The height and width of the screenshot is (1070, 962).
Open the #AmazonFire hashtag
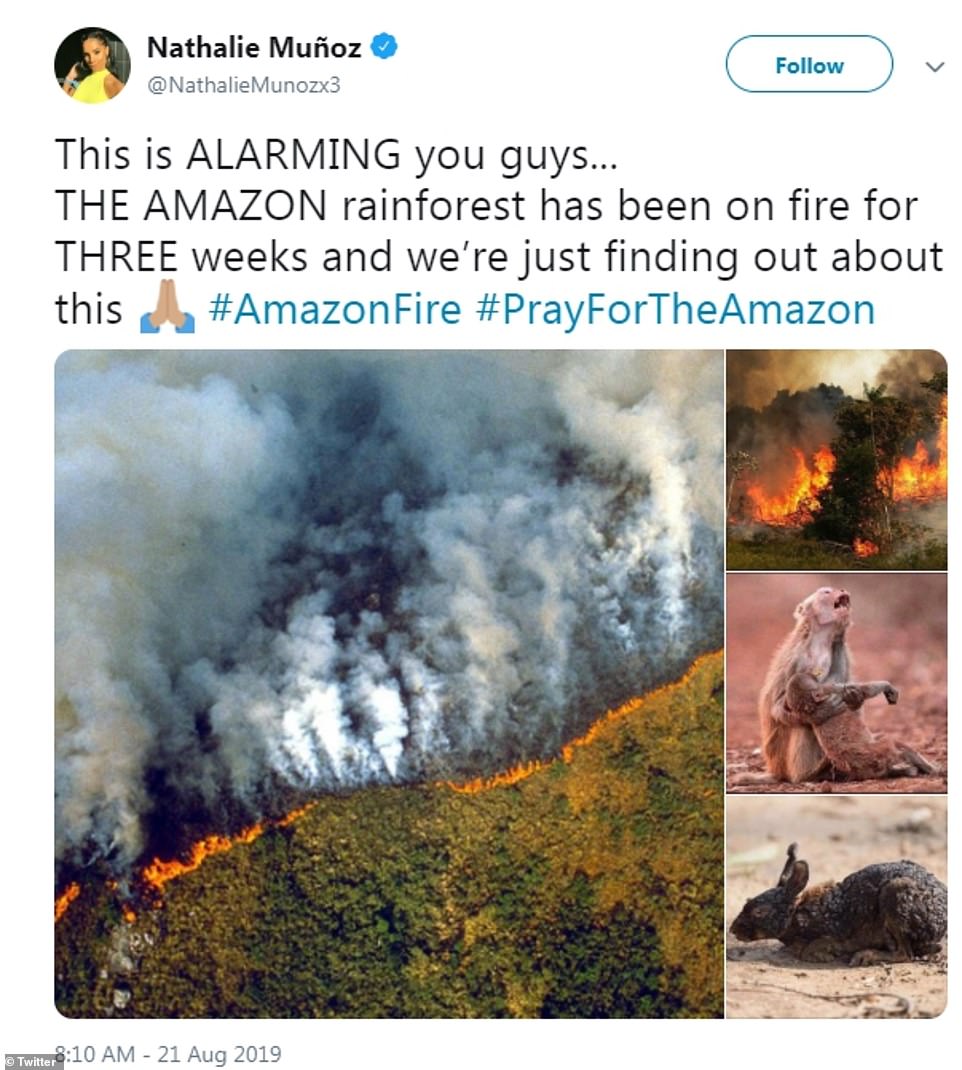335,310
